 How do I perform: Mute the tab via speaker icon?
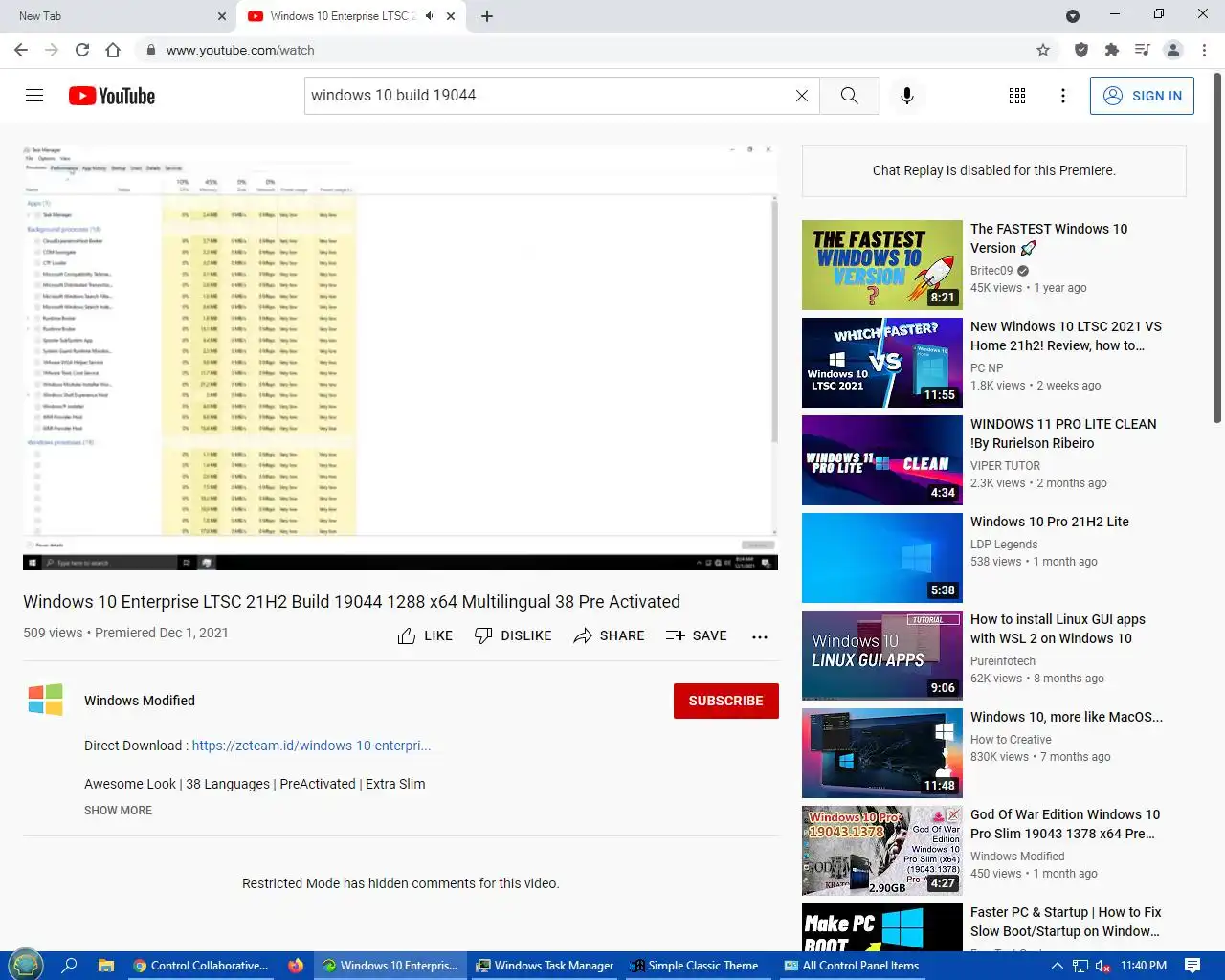coord(431,16)
